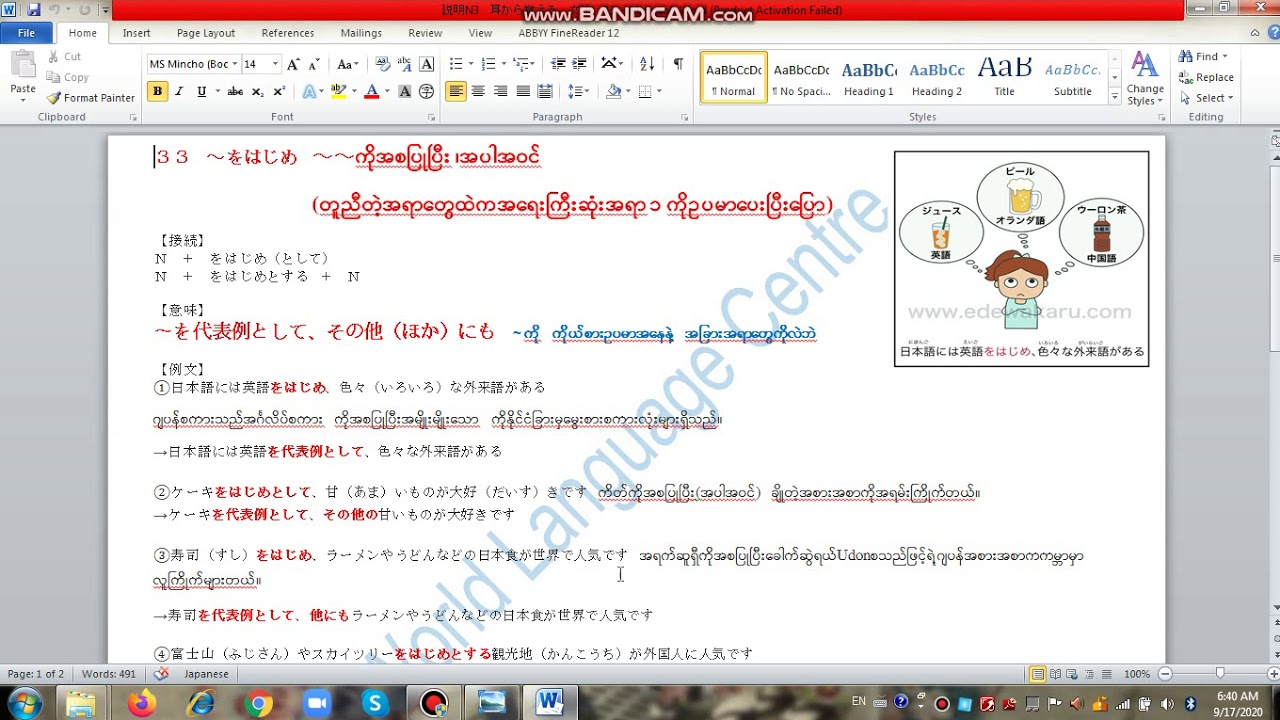Toggle Bold formatting off

[x=157, y=91]
